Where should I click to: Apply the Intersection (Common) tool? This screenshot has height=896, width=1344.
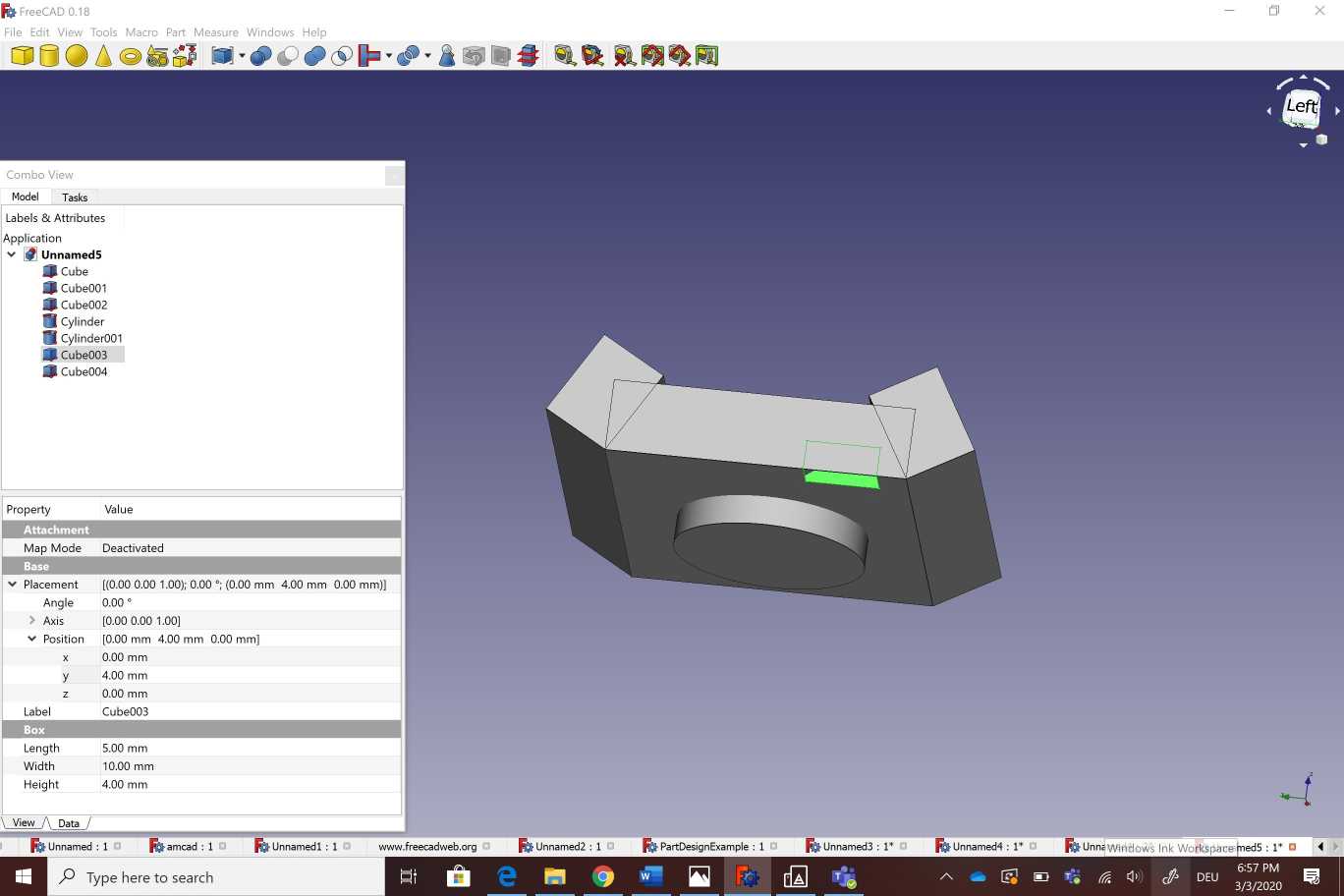[342, 56]
